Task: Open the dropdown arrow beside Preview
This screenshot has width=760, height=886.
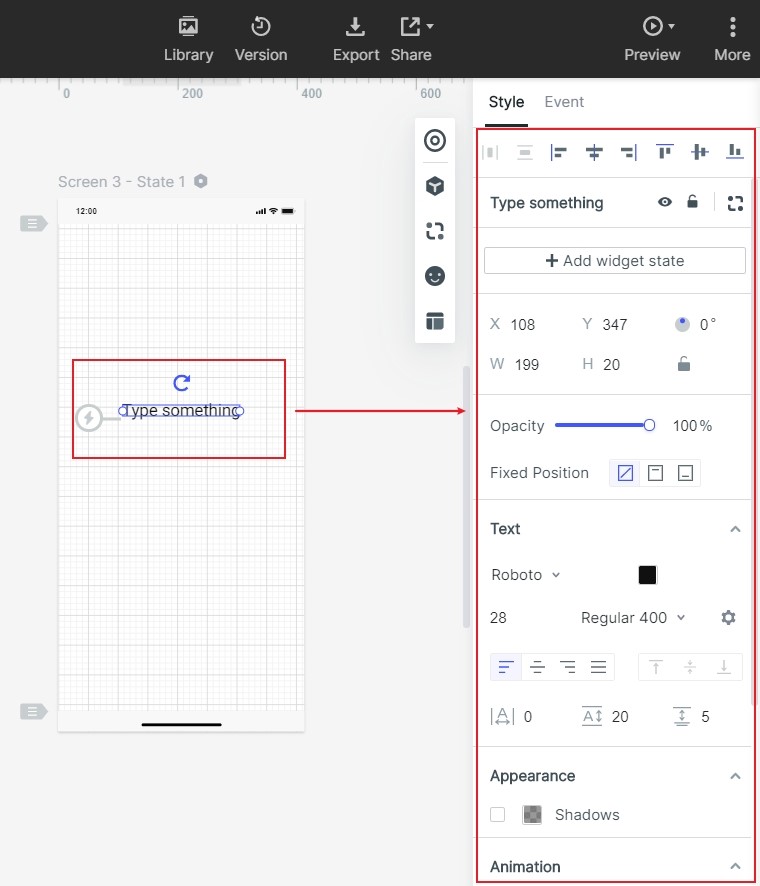Action: 671,26
